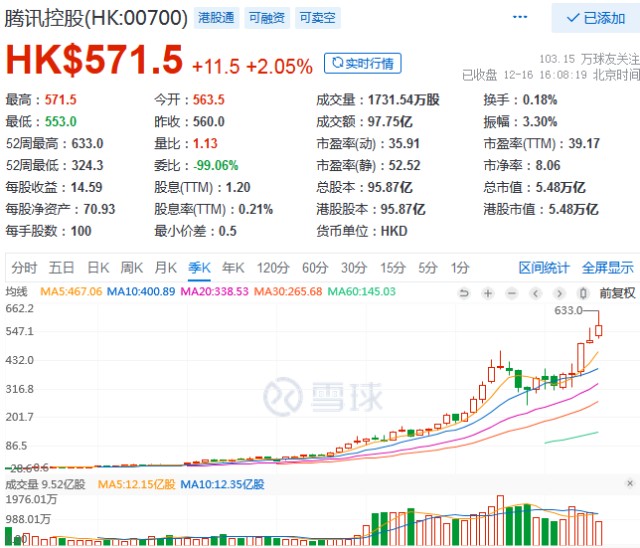This screenshot has height=548, width=640.
Task: Switch to the 60分 chart tab
Action: [315, 268]
